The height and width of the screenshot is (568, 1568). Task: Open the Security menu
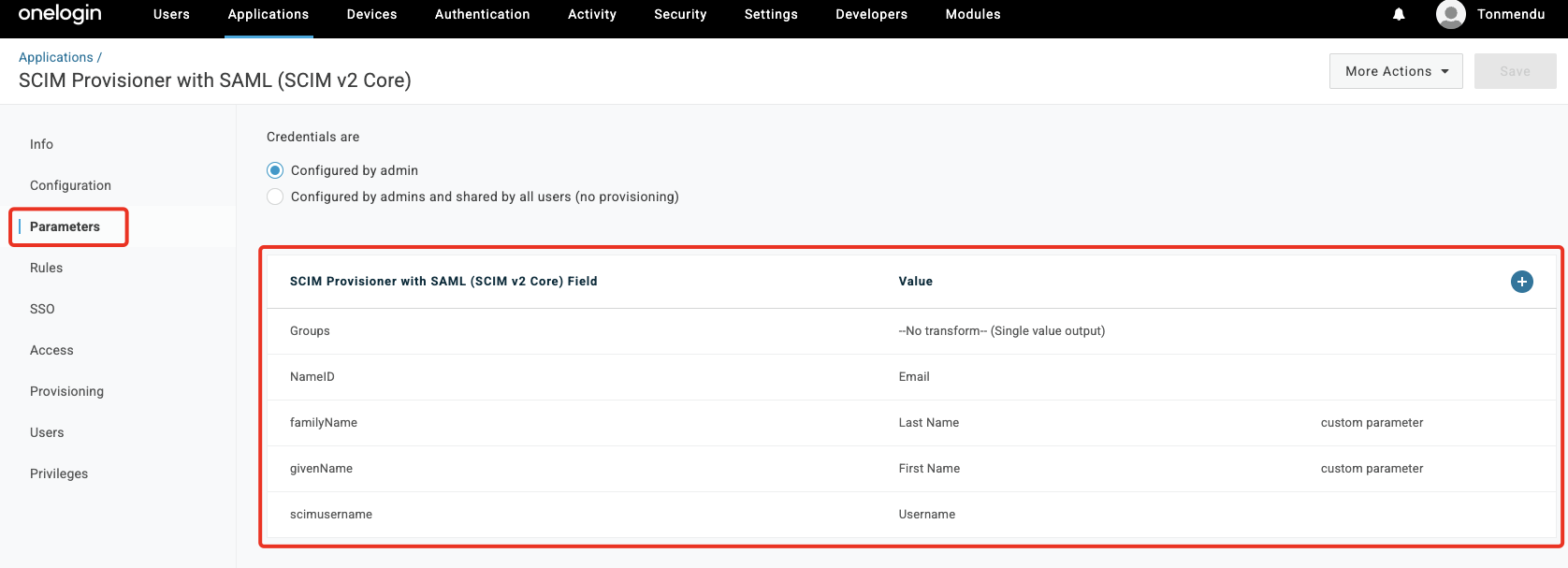tap(680, 14)
